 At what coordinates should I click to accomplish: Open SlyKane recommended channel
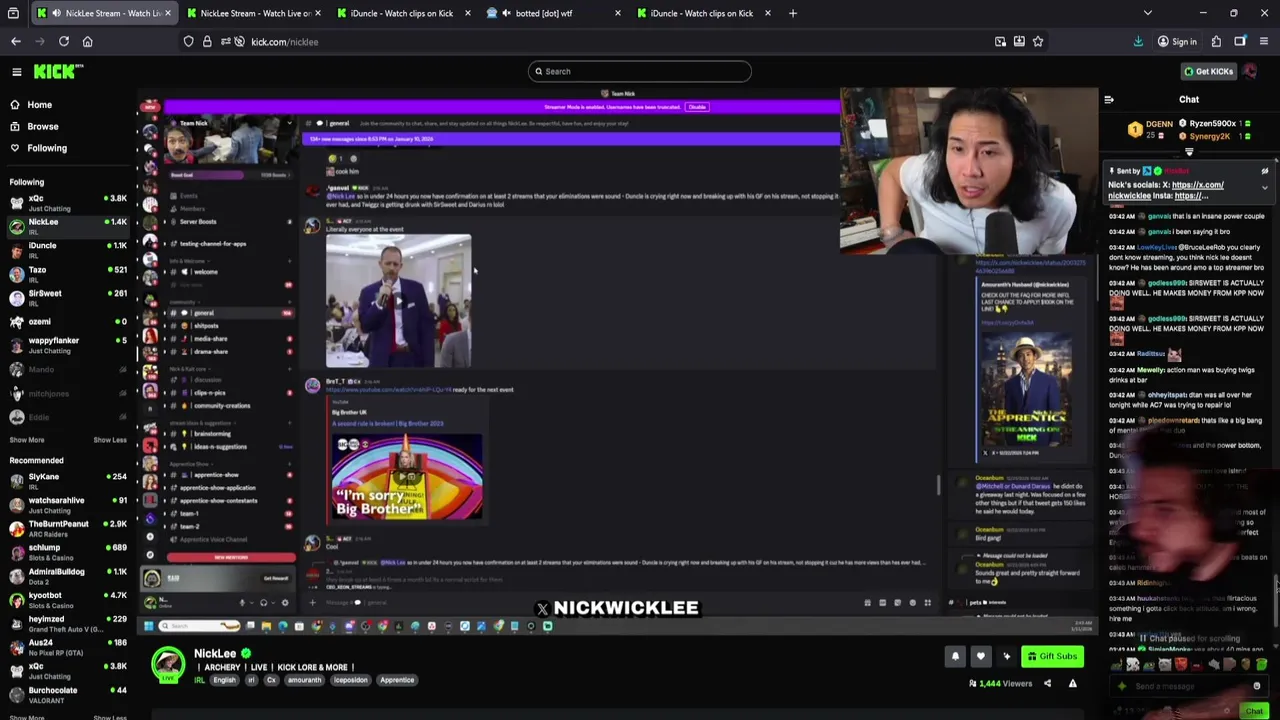click(68, 481)
